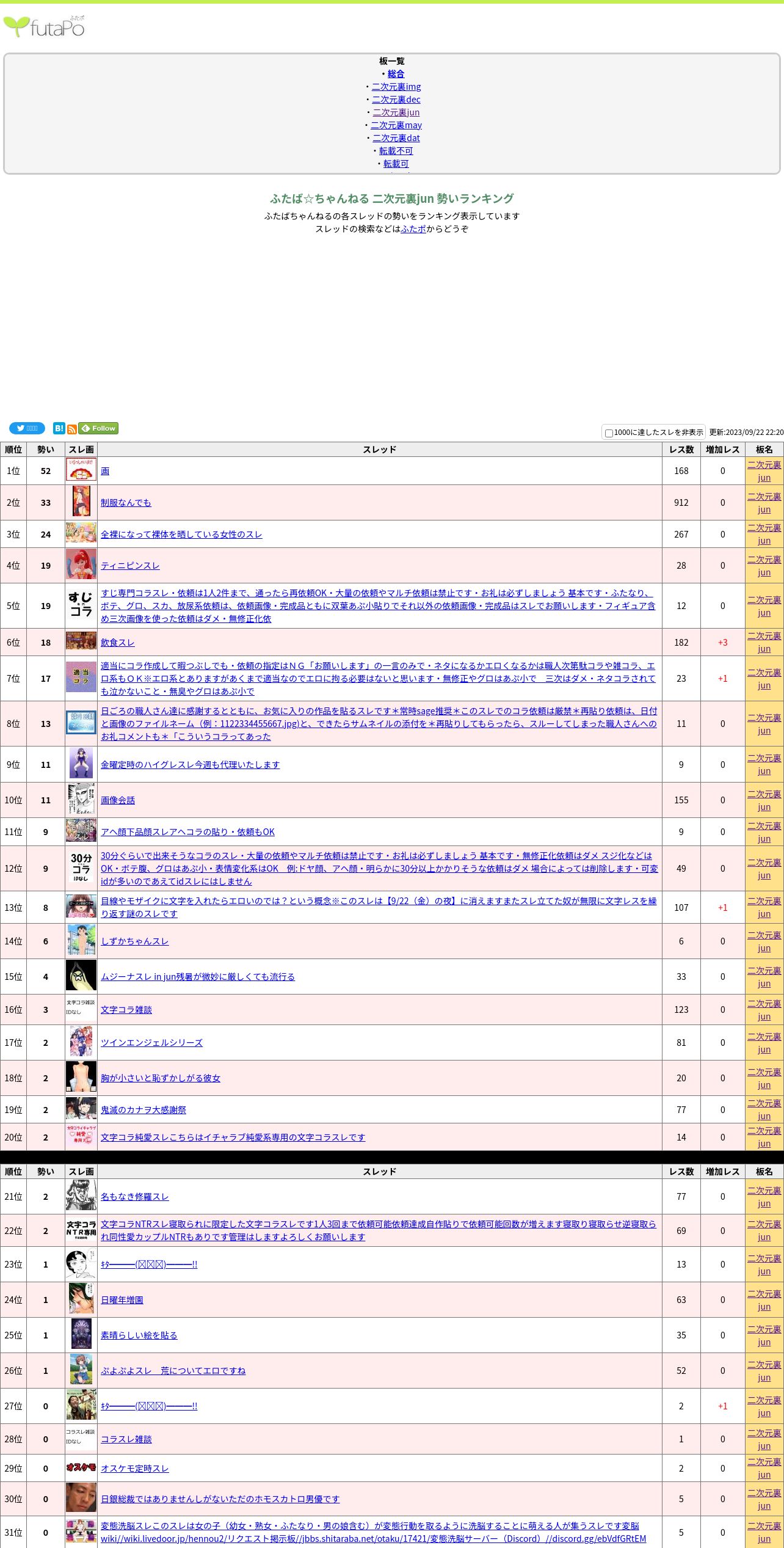784x1548 pixels.
Task: Open the 二次元裏jun board link in the 28位 row
Action: point(764,1439)
